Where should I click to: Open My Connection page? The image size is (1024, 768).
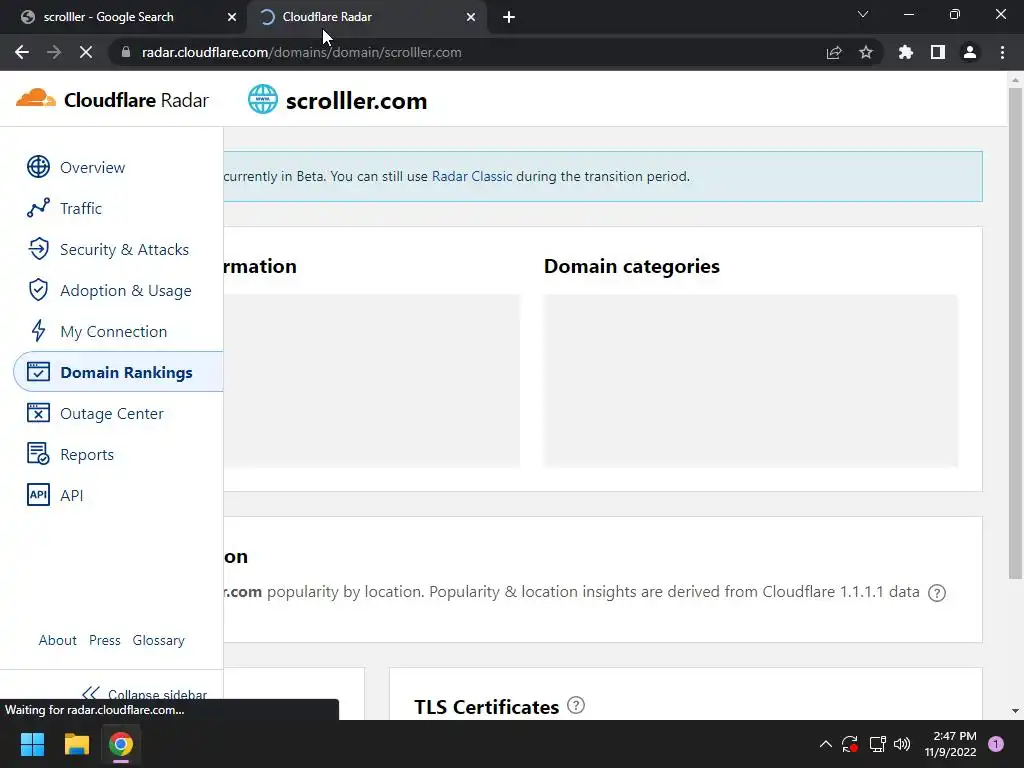click(x=113, y=332)
